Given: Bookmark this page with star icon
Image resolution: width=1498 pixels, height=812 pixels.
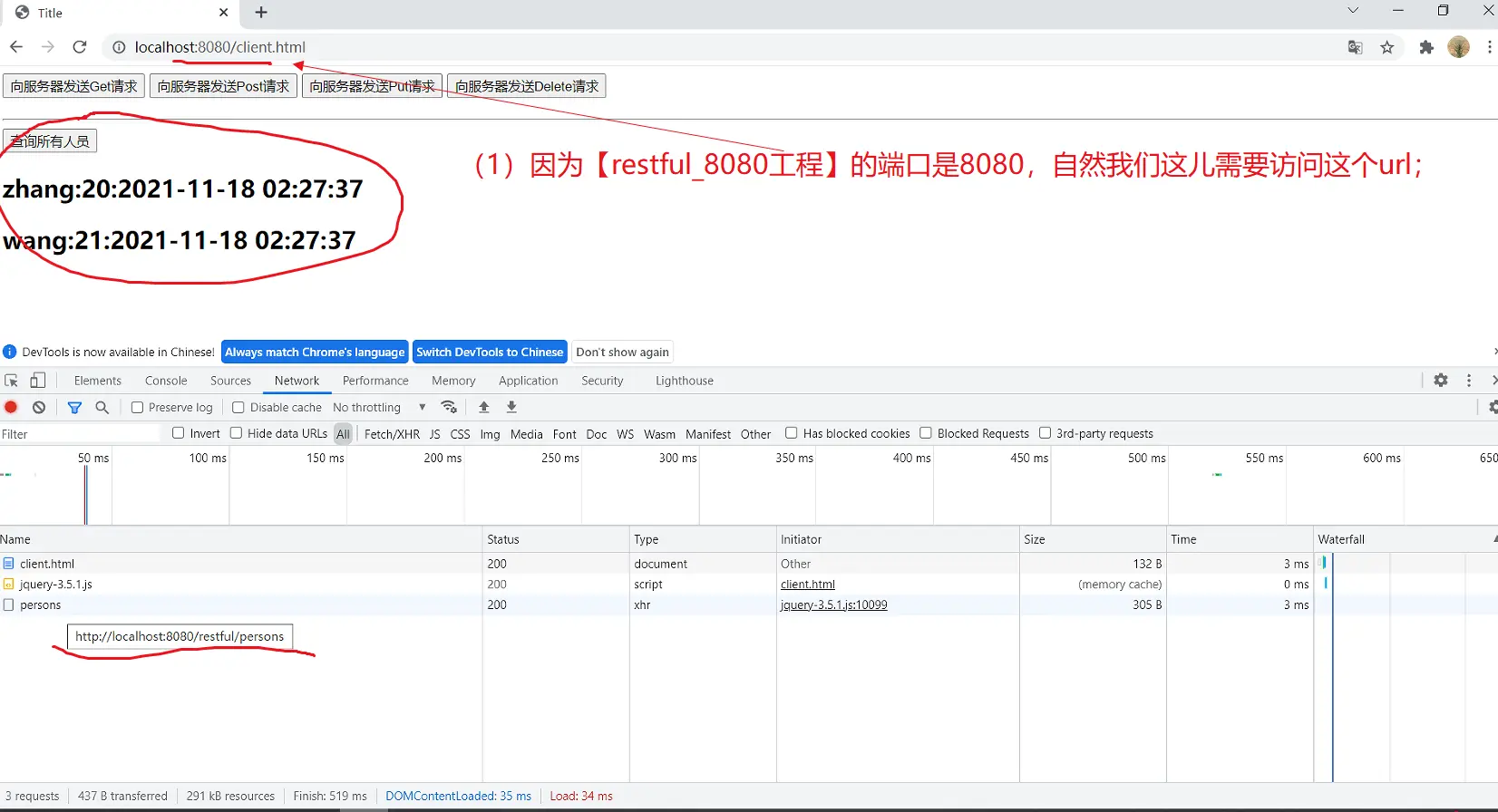Looking at the screenshot, I should point(1386,47).
